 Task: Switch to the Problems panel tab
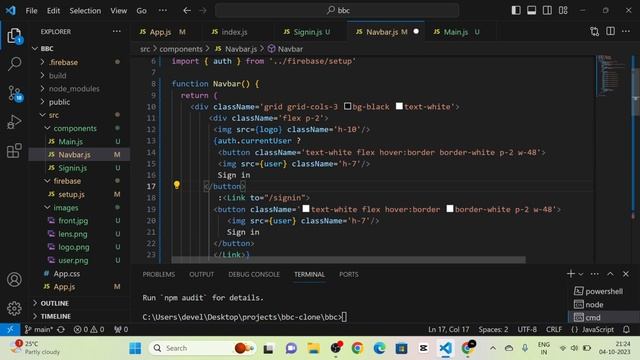click(x=159, y=274)
